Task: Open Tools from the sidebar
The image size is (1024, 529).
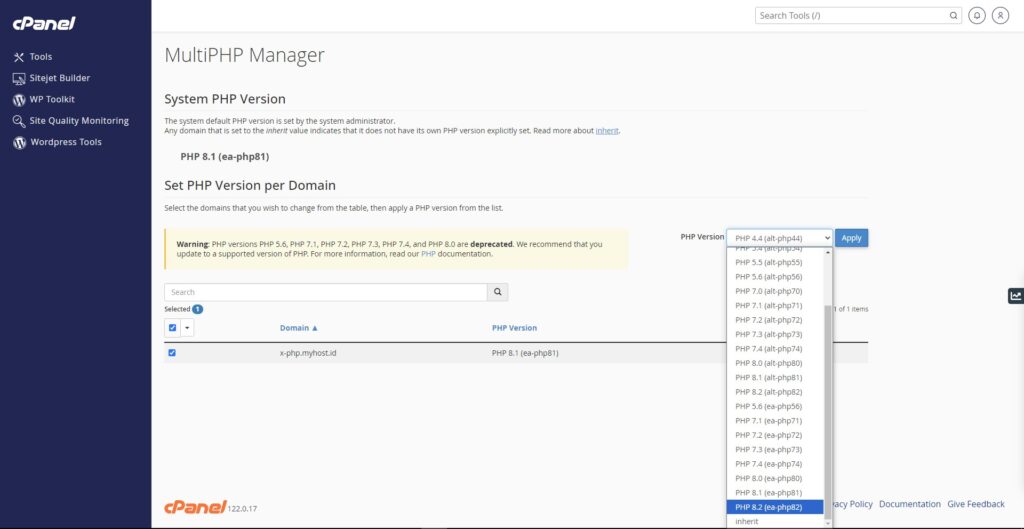Action: pyautogui.click(x=40, y=57)
